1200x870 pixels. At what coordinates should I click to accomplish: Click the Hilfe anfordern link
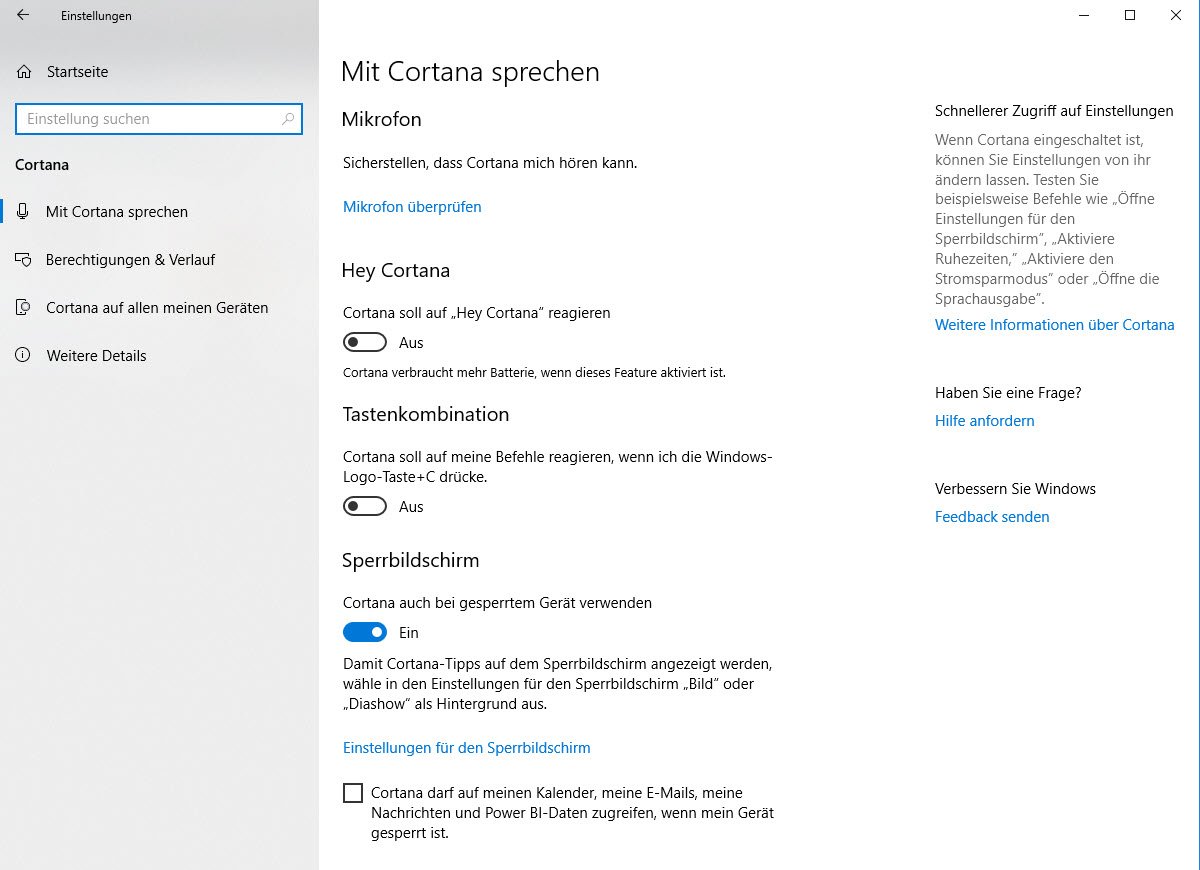[985, 421]
